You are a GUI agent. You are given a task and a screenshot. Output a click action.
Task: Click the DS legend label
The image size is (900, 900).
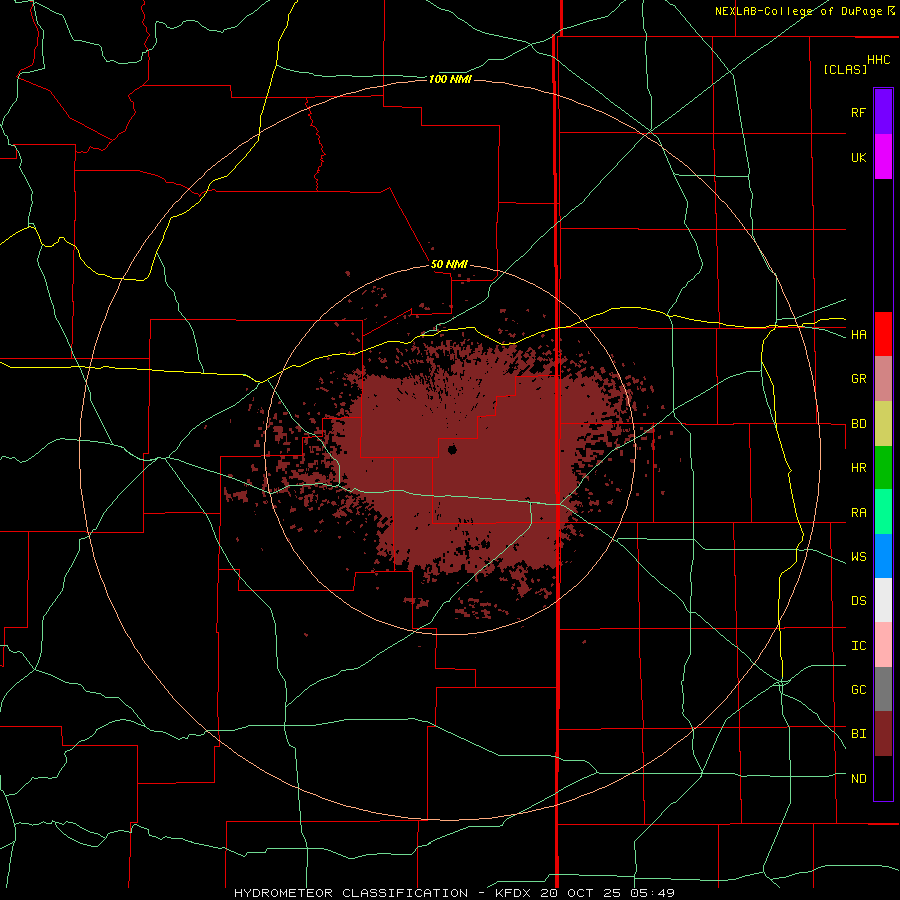pos(858,601)
